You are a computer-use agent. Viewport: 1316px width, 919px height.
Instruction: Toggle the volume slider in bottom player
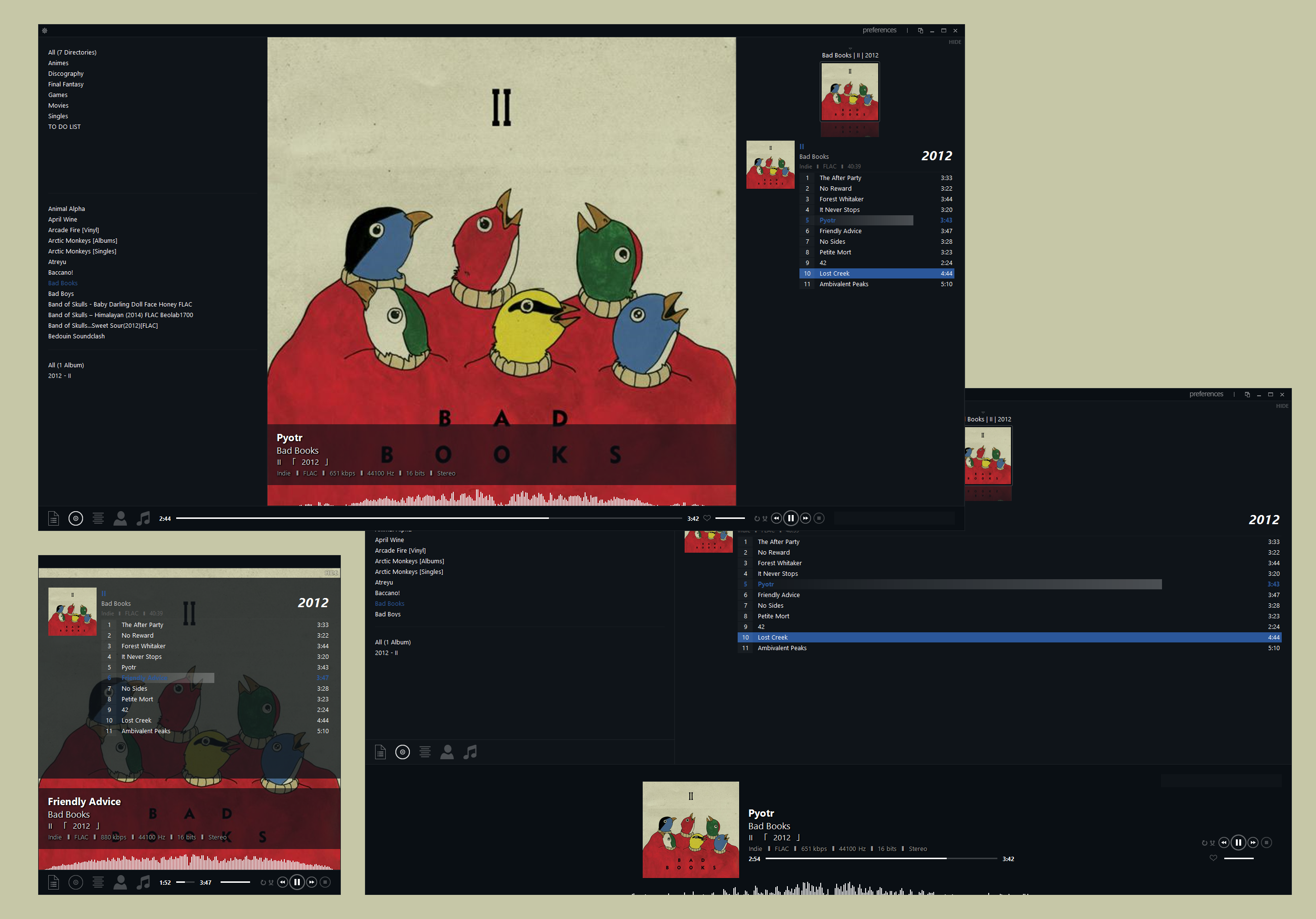coord(1242,857)
